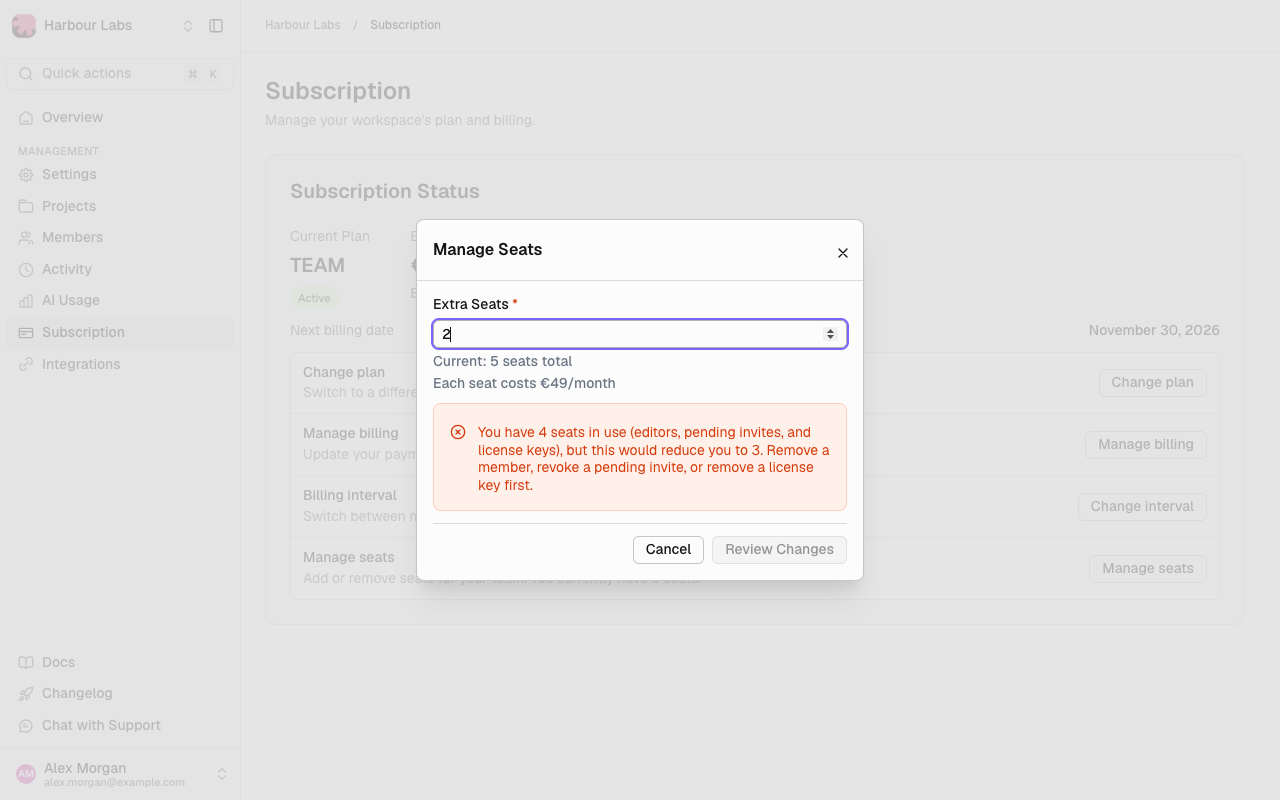Screen dimensions: 1280x800
Task: Close the Manage Seats dialog
Action: click(x=843, y=253)
